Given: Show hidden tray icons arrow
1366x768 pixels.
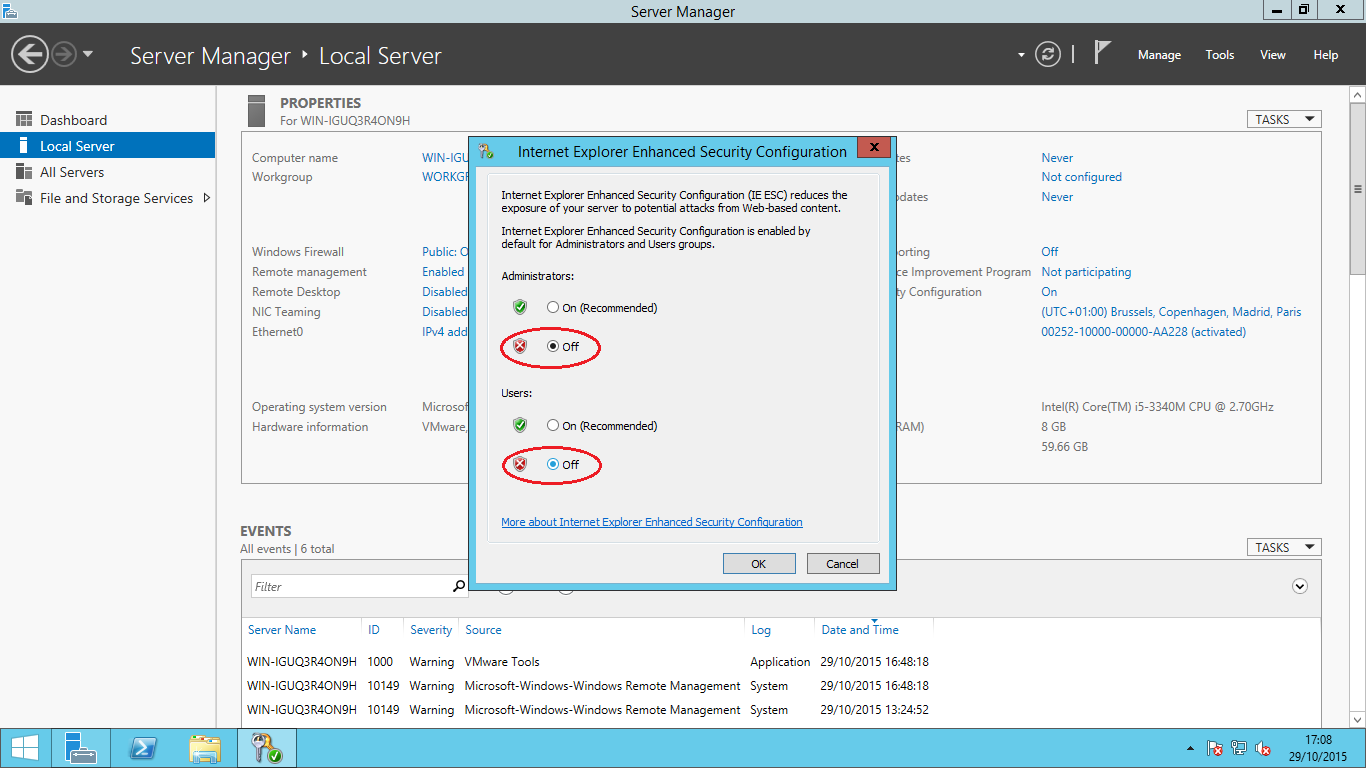Looking at the screenshot, I should tap(1189, 749).
